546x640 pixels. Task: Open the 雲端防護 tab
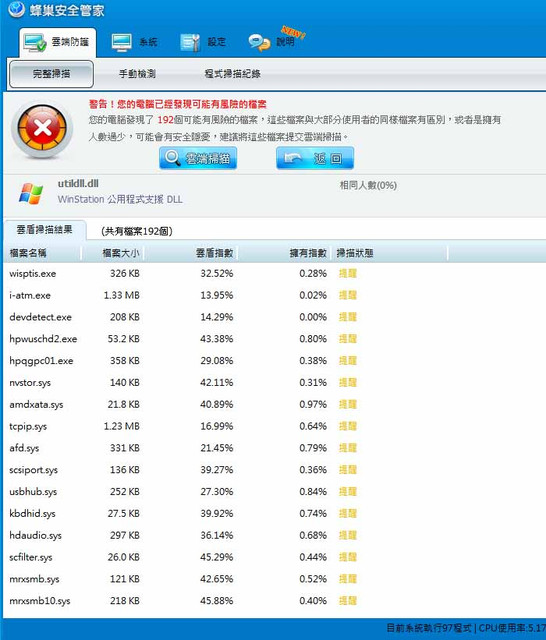point(58,42)
